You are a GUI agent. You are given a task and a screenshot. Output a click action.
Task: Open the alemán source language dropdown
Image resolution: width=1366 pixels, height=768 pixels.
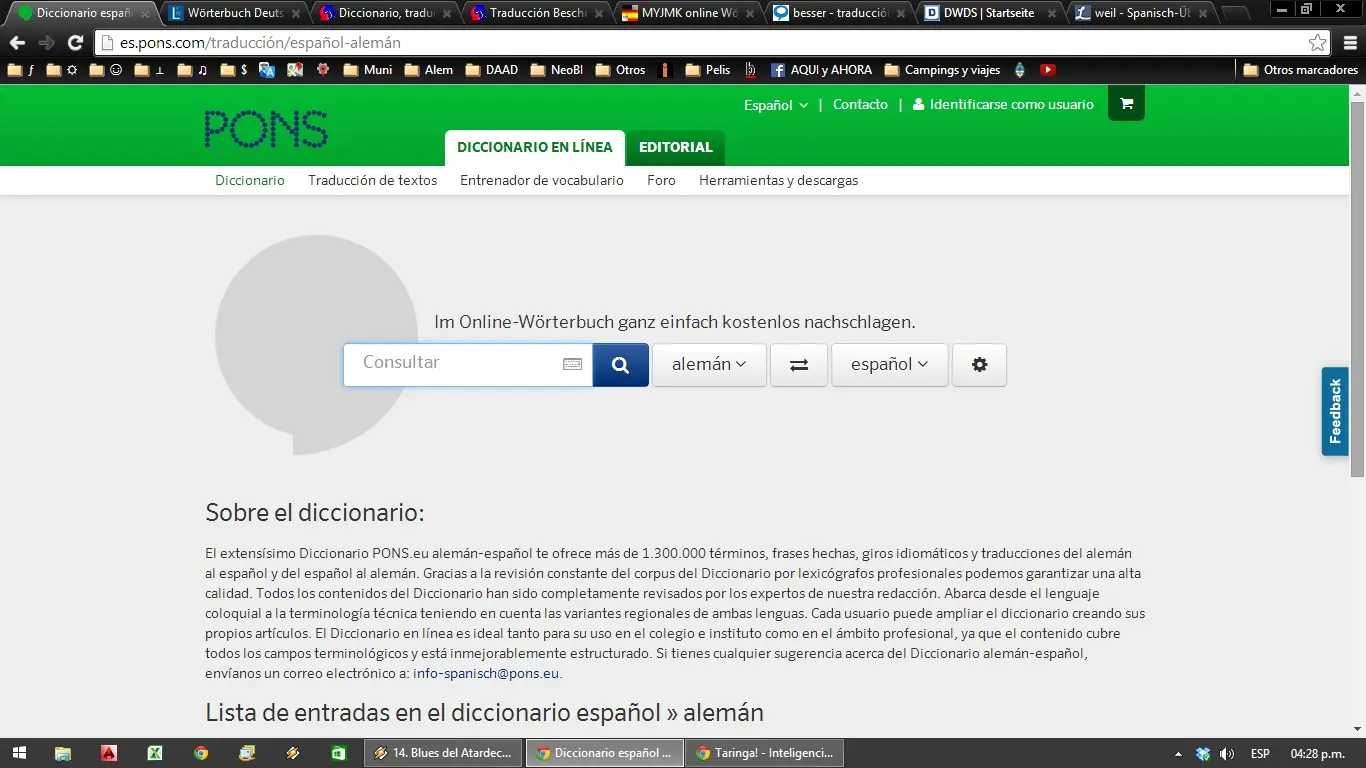tap(709, 365)
